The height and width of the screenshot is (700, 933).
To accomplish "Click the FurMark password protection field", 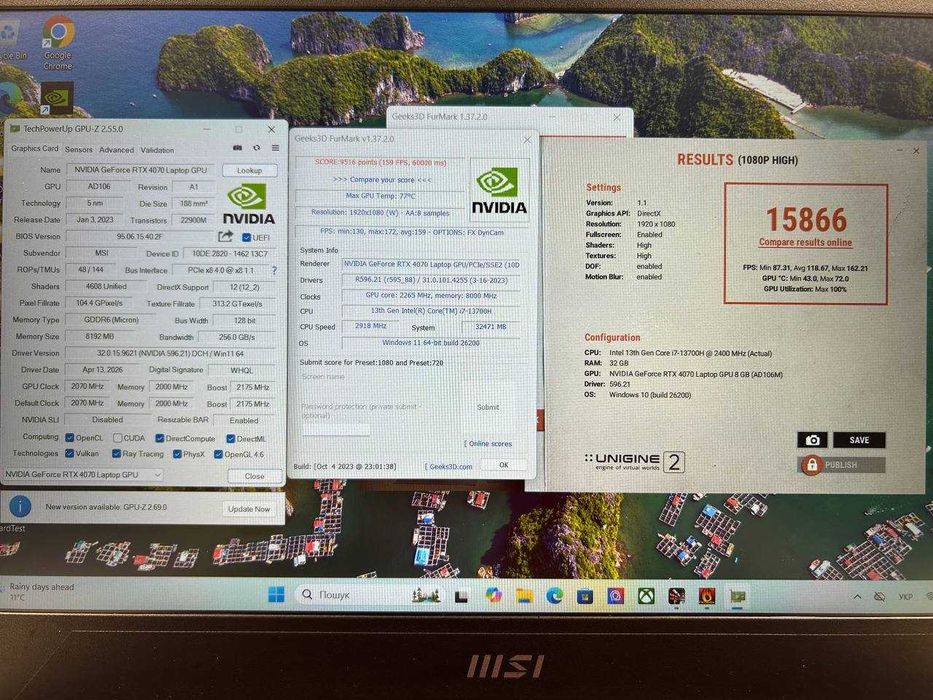I will coord(336,430).
